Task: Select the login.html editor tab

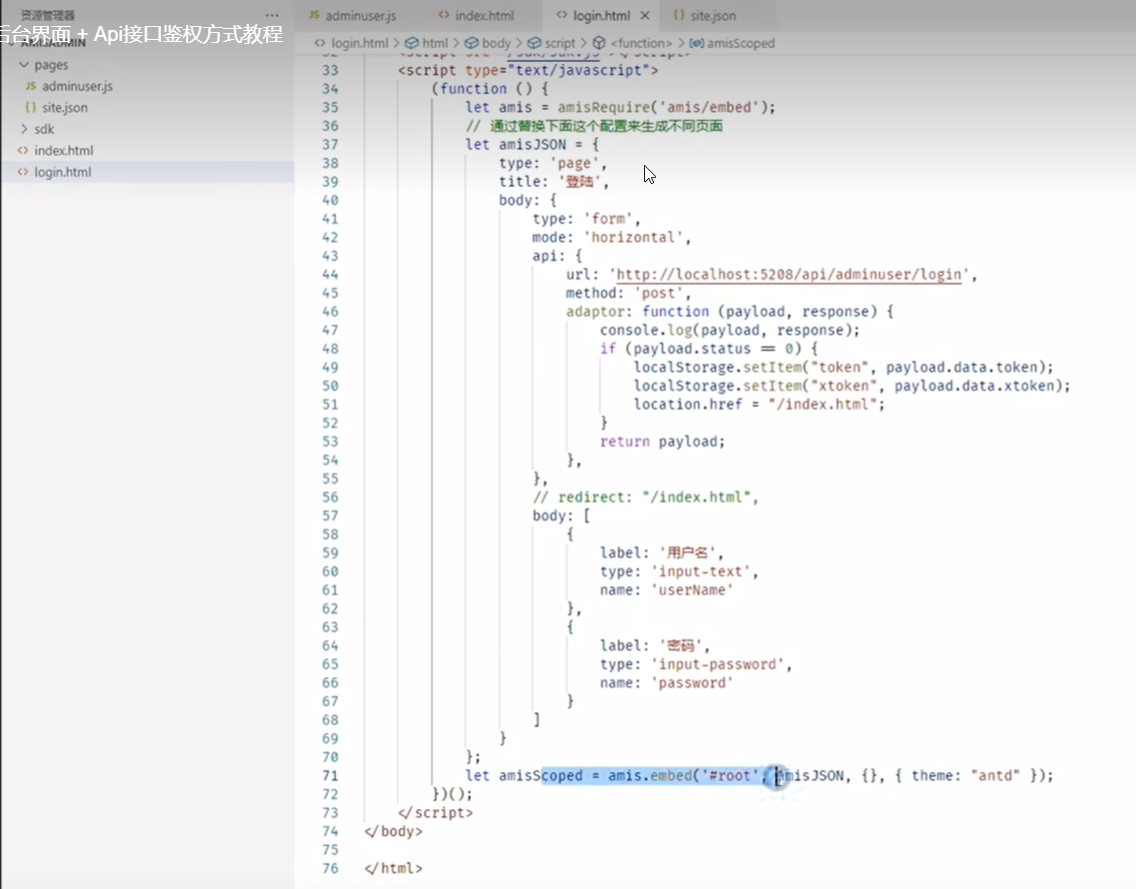Action: pos(601,15)
